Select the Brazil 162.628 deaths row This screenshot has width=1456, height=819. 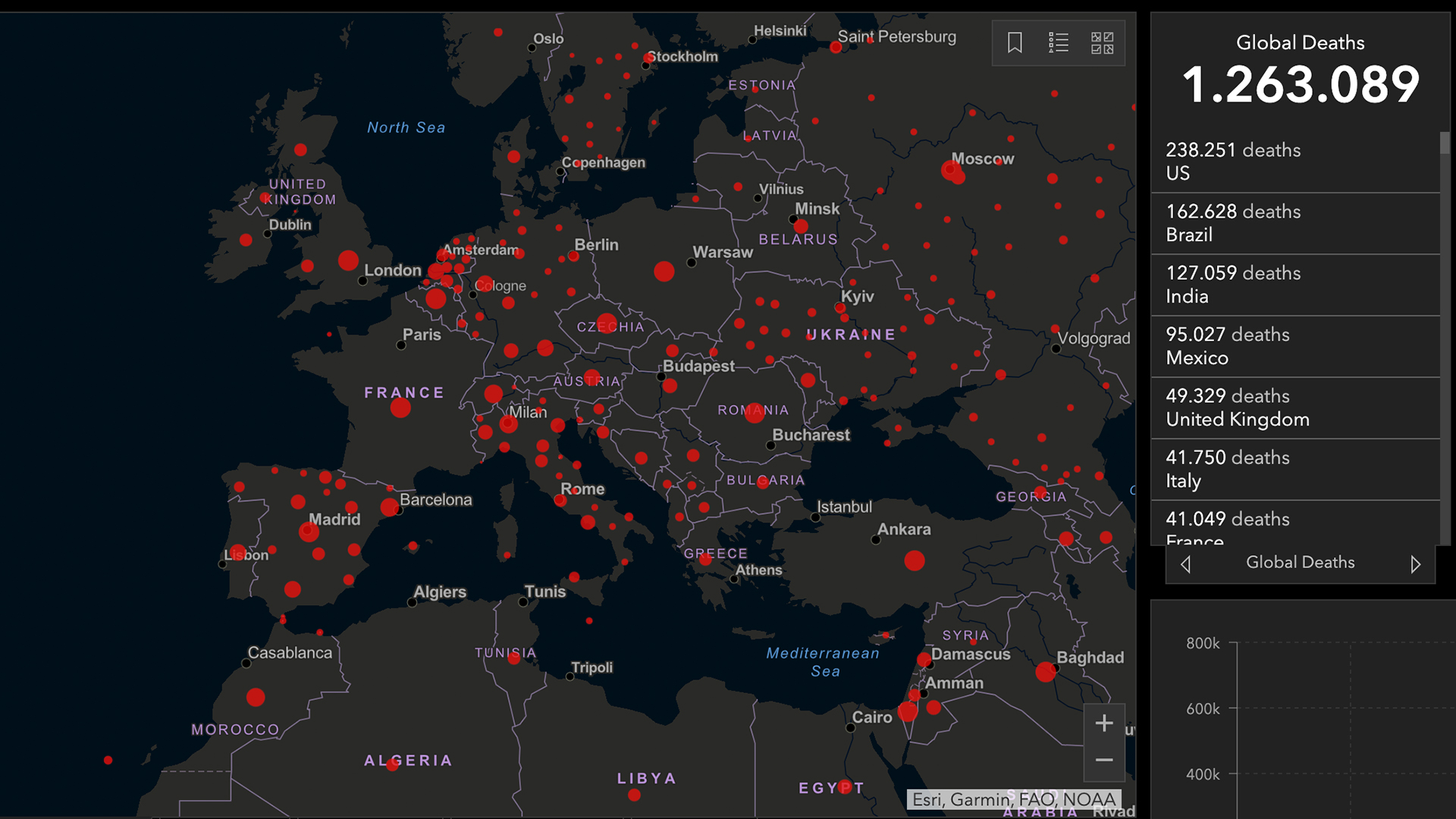[x=1294, y=223]
